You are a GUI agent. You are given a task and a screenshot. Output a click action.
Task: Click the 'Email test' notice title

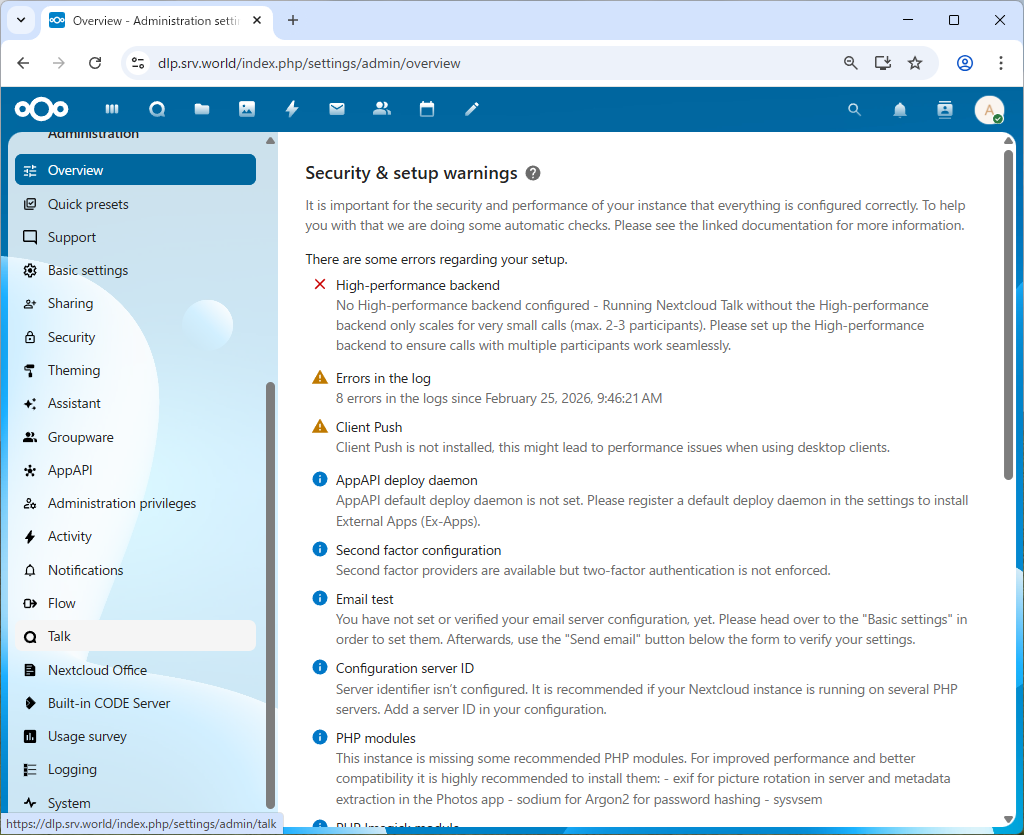pyautogui.click(x=365, y=599)
